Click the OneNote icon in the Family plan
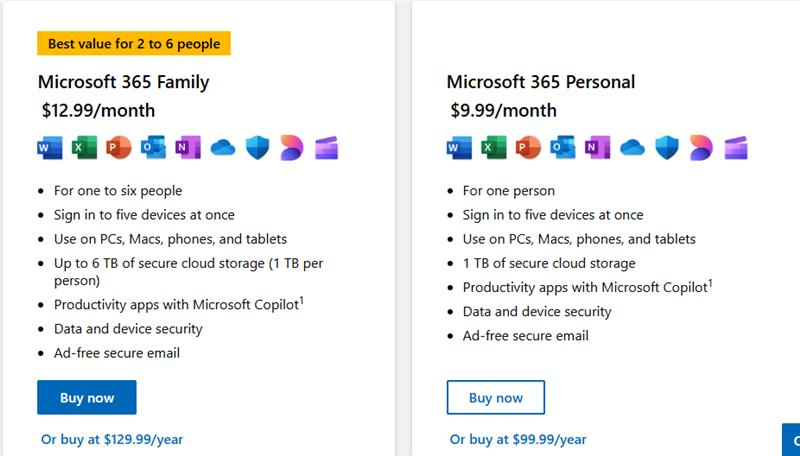800x456 pixels. click(188, 148)
